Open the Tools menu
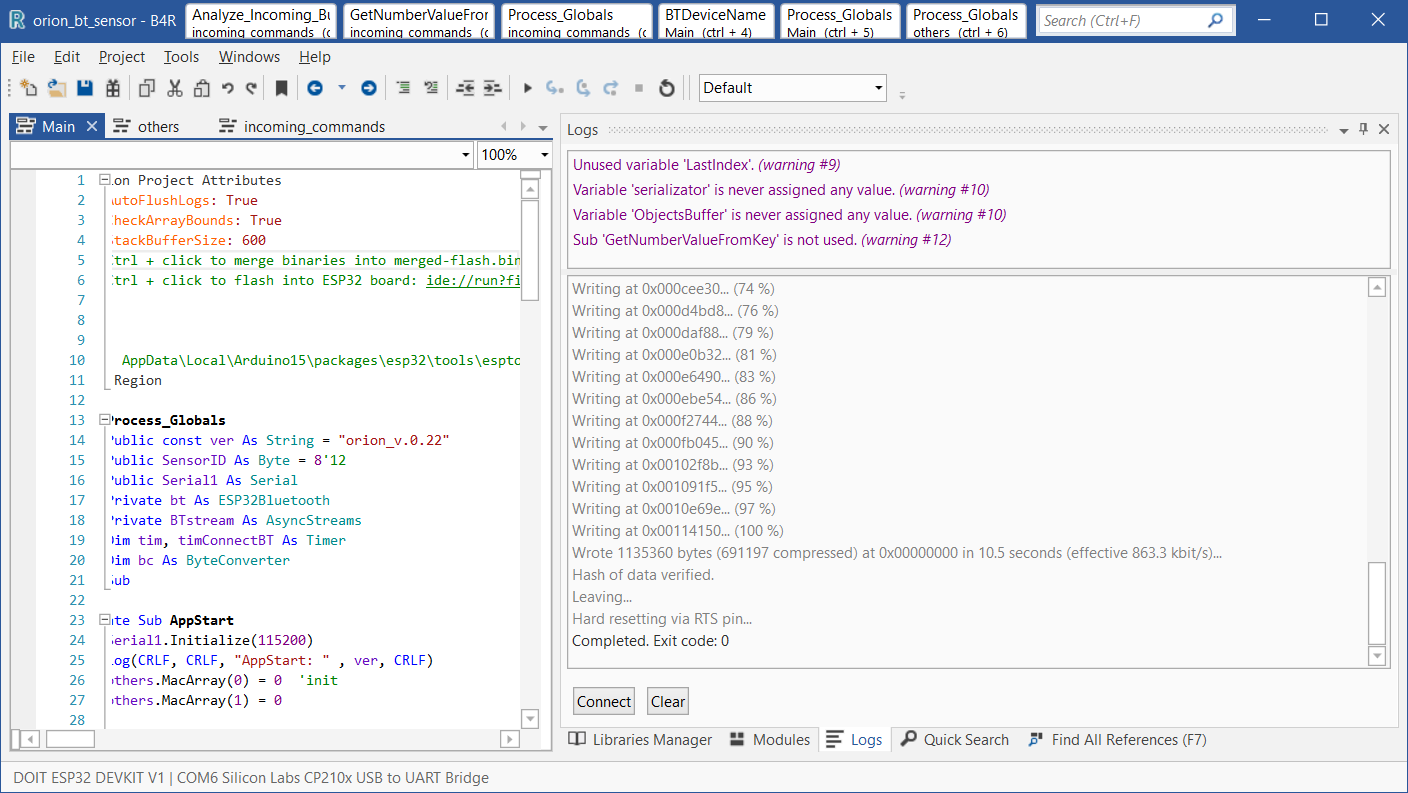This screenshot has width=1408, height=793. pos(181,57)
